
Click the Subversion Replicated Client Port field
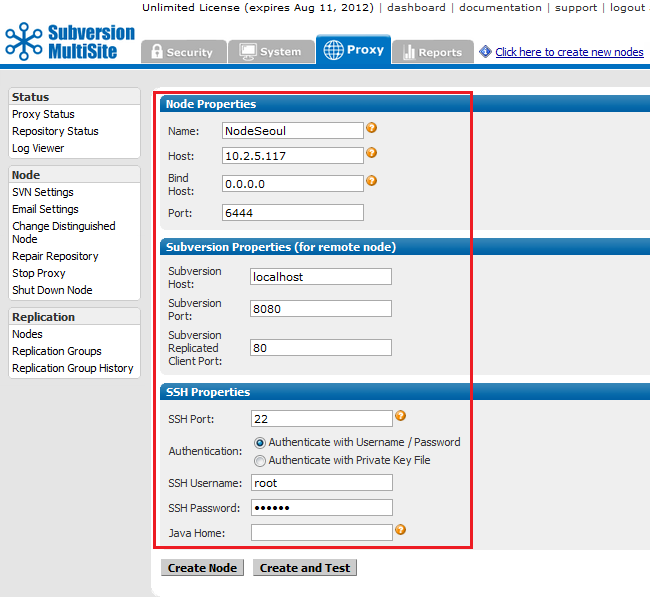click(321, 347)
